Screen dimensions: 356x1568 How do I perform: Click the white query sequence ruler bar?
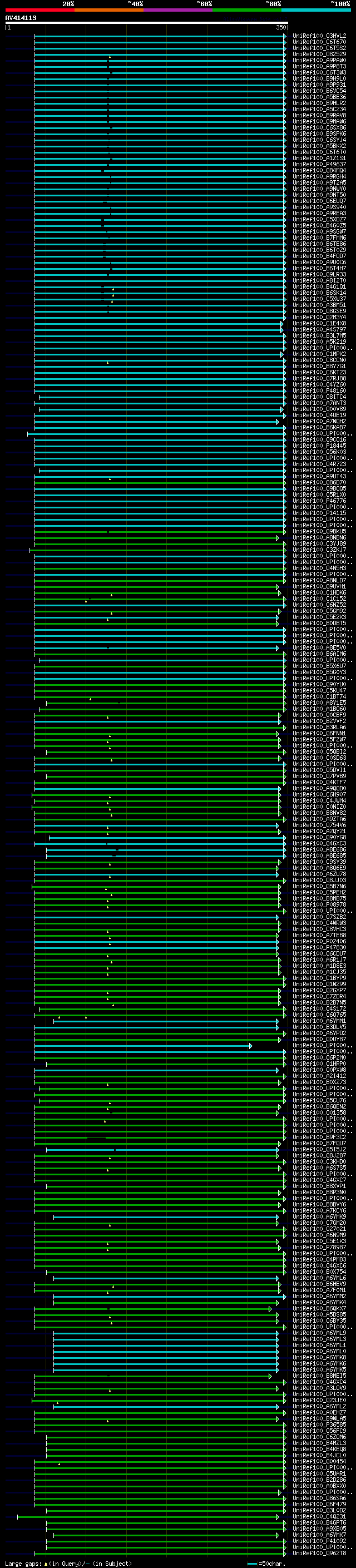point(147,23)
